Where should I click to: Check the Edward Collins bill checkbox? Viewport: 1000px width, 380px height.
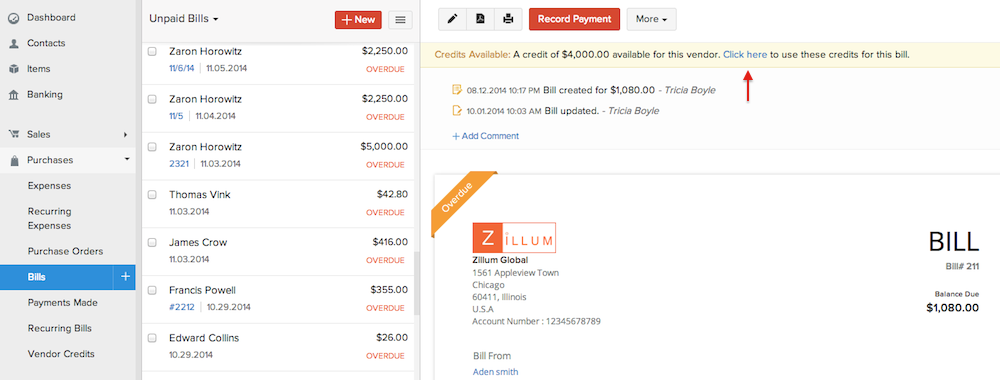pos(152,338)
